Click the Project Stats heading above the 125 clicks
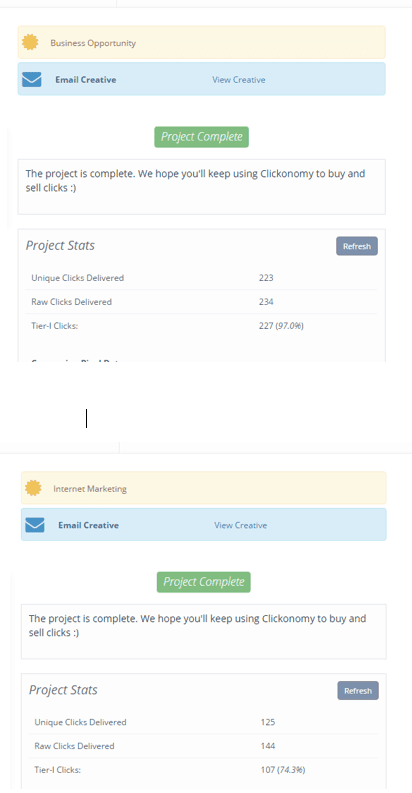412x793 pixels. 63,690
